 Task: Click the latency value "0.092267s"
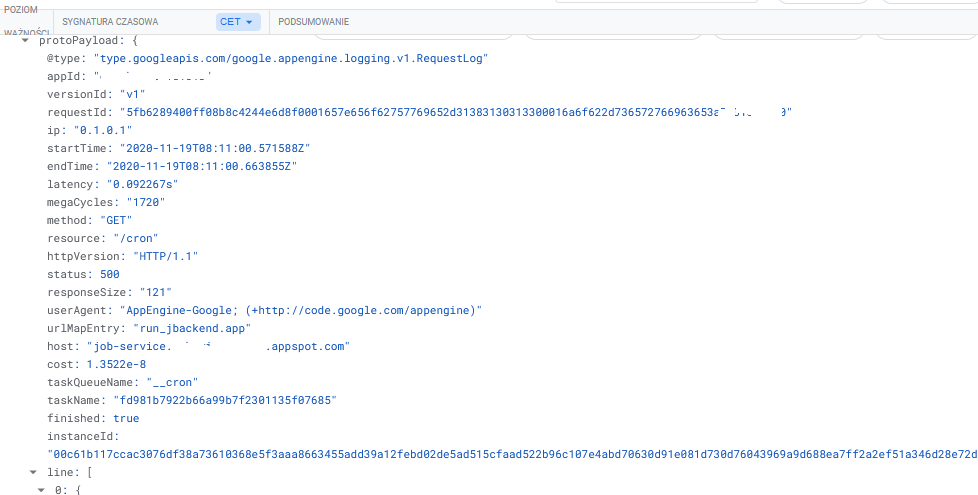(143, 185)
